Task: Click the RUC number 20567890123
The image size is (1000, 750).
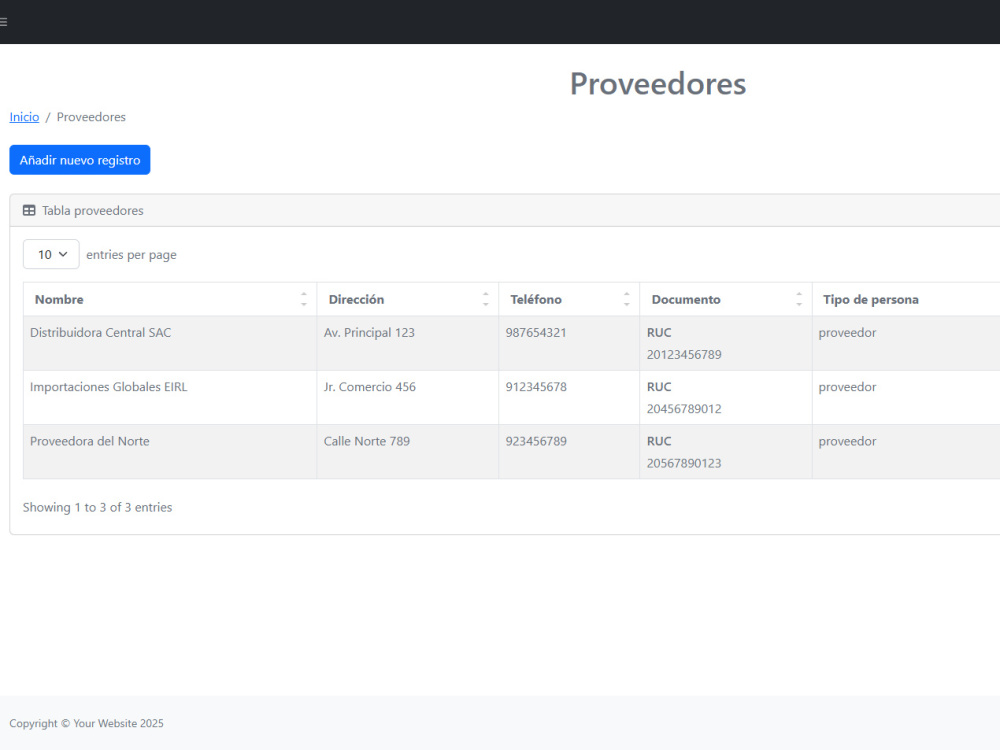Action: click(x=684, y=463)
